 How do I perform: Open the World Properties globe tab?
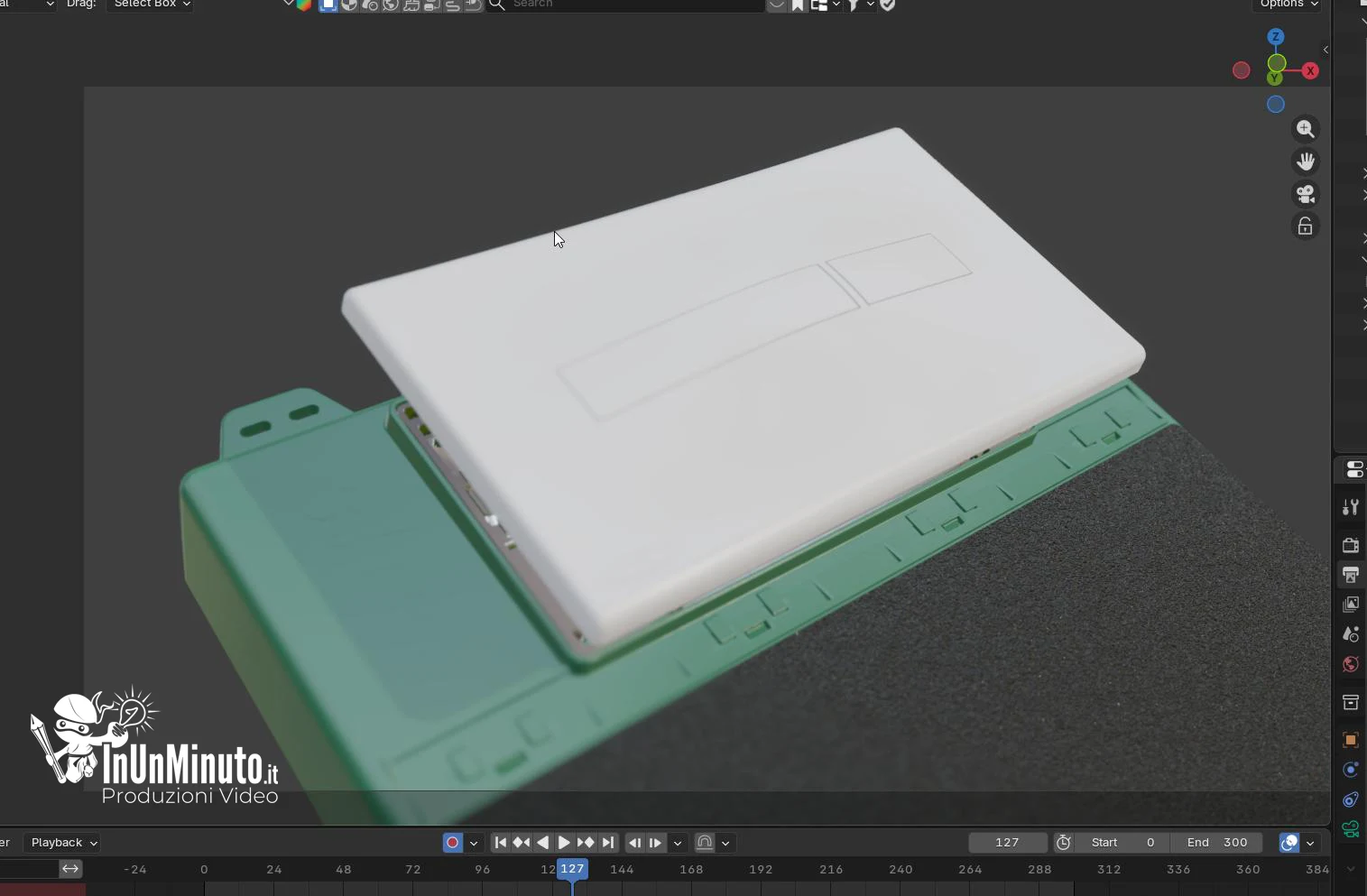1351,664
